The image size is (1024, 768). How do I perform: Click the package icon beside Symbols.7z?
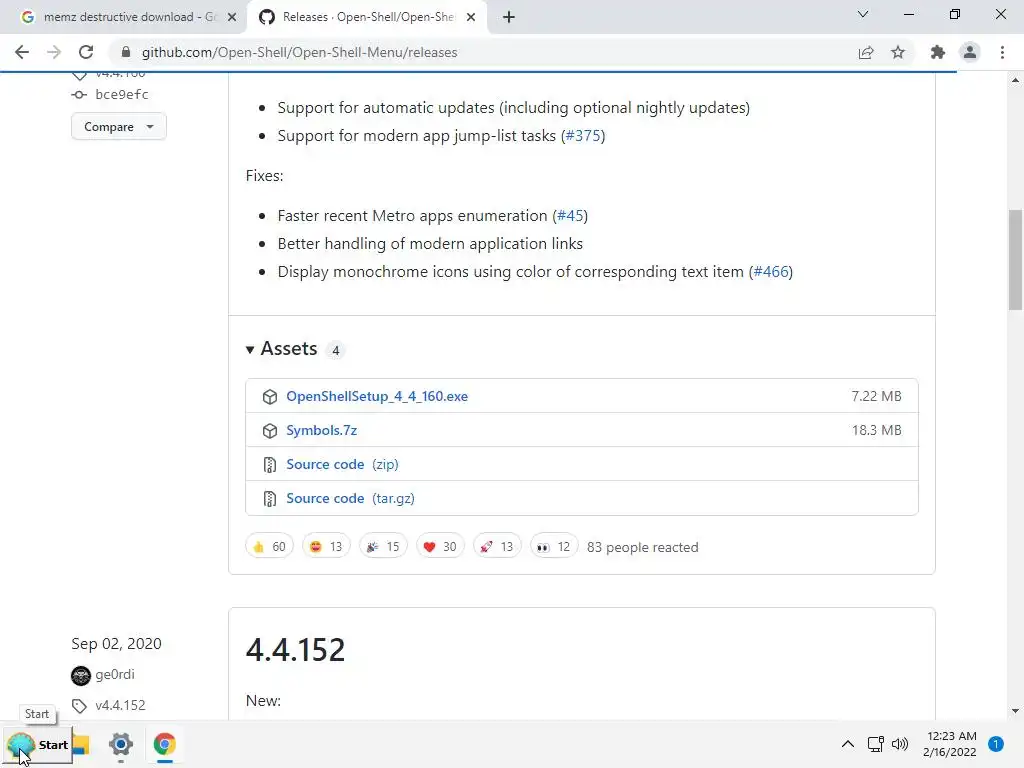pos(270,430)
